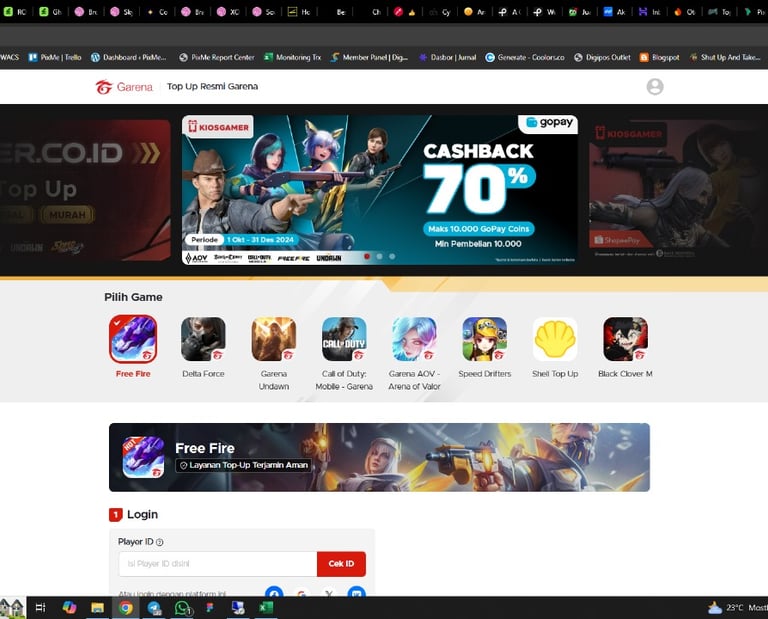Switch to the Ak browser tab
Viewport: 768px width, 619px height.
(x=615, y=12)
